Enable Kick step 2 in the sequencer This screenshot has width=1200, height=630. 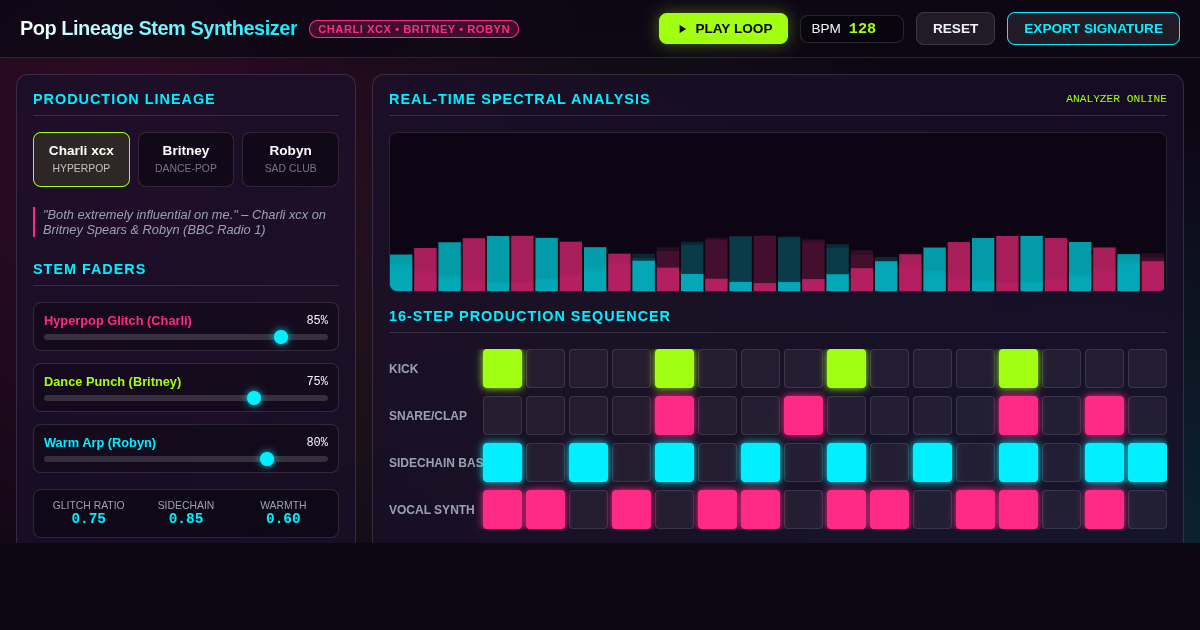545,368
